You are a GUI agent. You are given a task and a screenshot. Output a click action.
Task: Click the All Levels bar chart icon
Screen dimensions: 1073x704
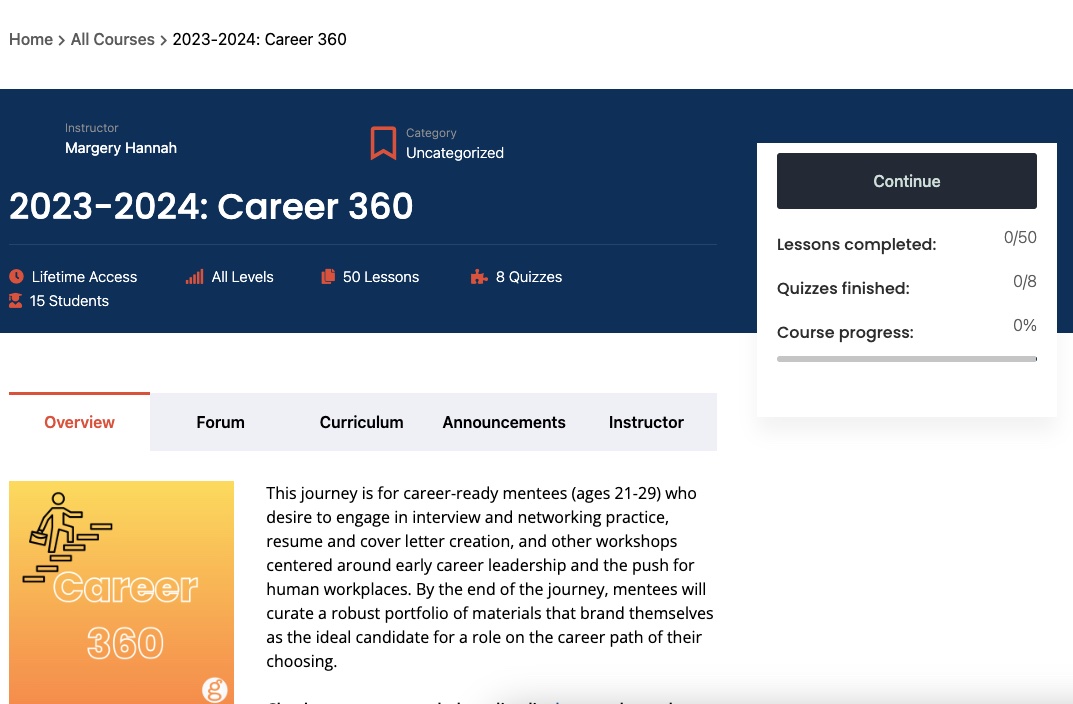pyautogui.click(x=194, y=277)
